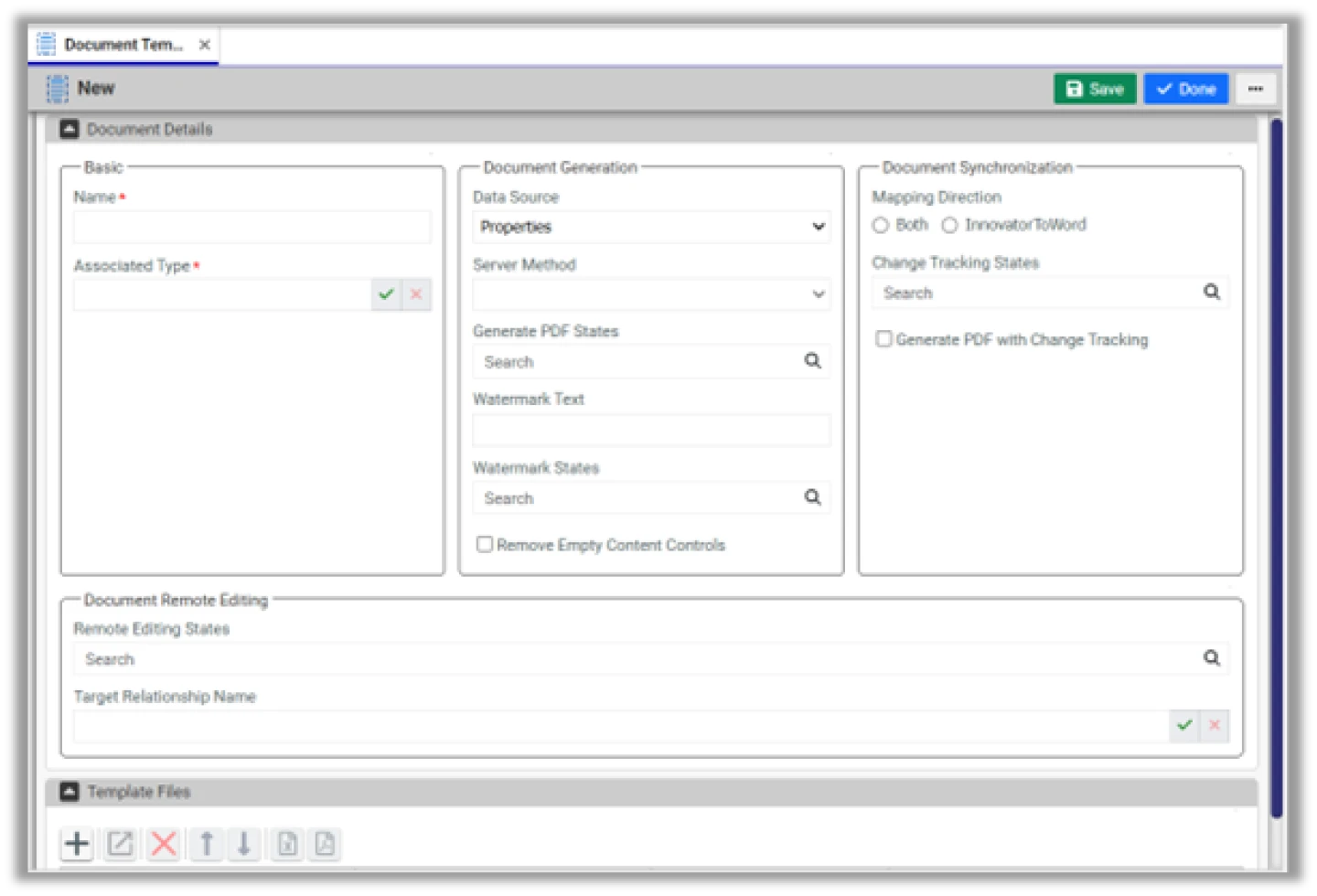Click the search magnifier in Watermark States
Viewport: 1317px width, 896px height.
(x=812, y=497)
